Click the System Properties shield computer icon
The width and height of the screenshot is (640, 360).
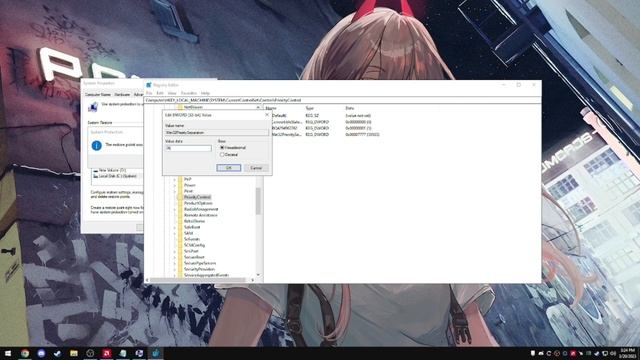coord(93,107)
